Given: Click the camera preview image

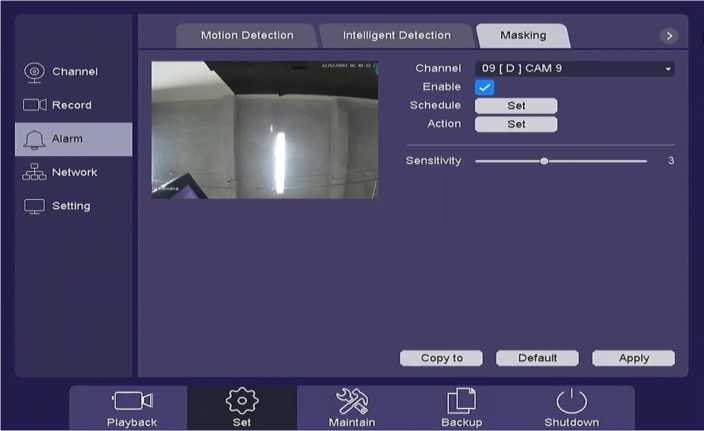Looking at the screenshot, I should point(264,129).
